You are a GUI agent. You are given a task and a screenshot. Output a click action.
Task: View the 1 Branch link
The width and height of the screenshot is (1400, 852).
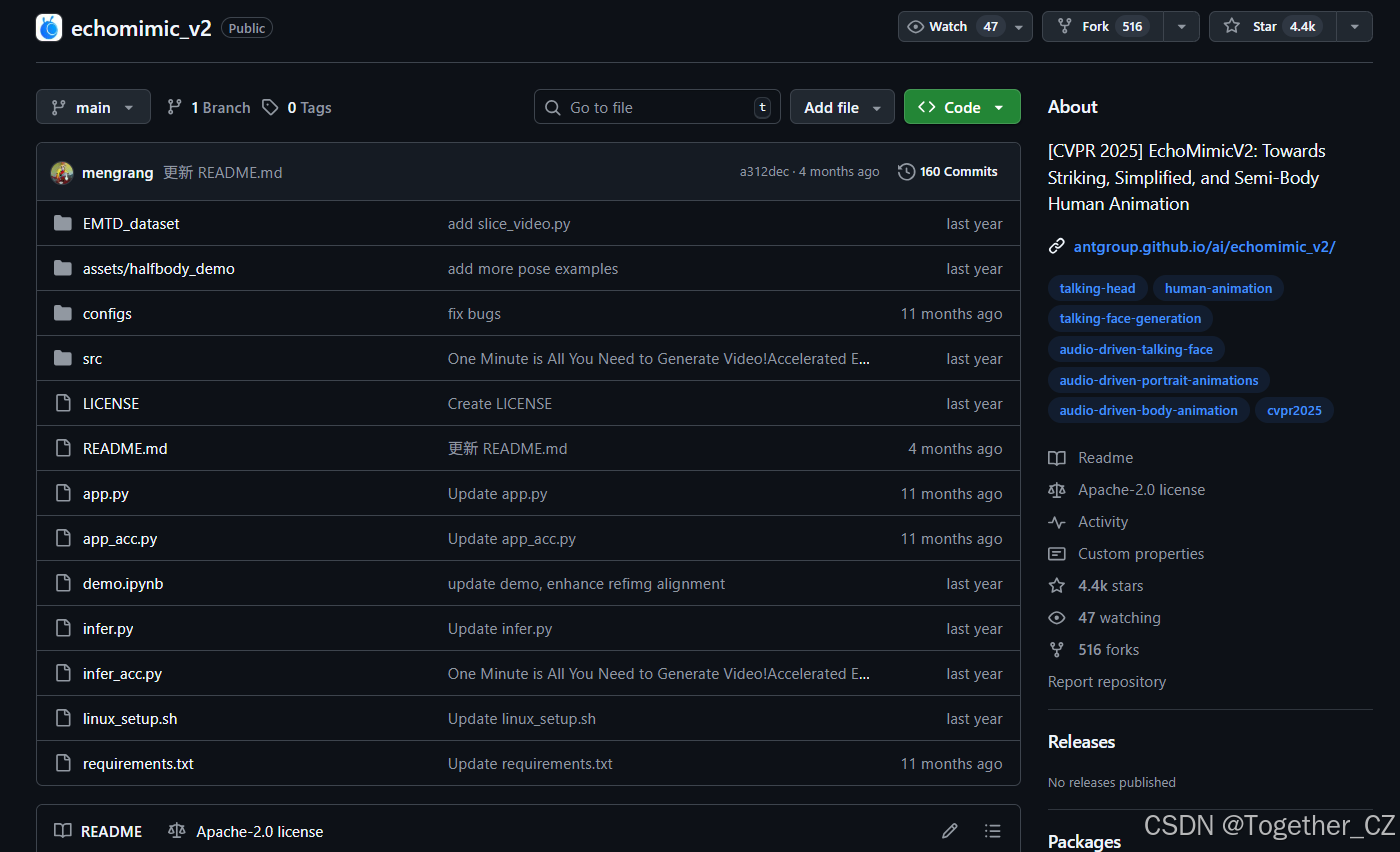click(208, 107)
